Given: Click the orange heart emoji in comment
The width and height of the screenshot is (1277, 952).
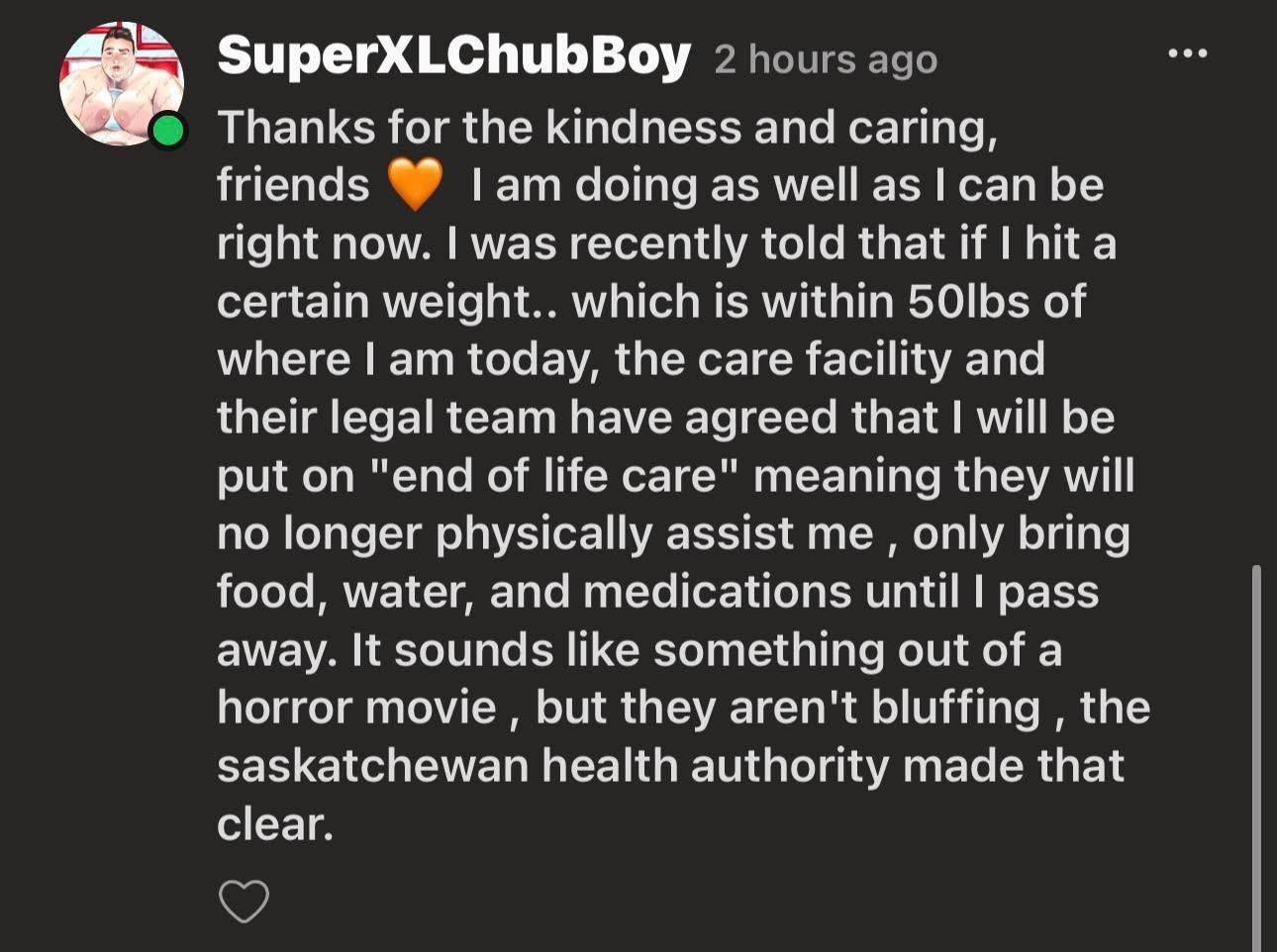Looking at the screenshot, I should click(x=415, y=185).
